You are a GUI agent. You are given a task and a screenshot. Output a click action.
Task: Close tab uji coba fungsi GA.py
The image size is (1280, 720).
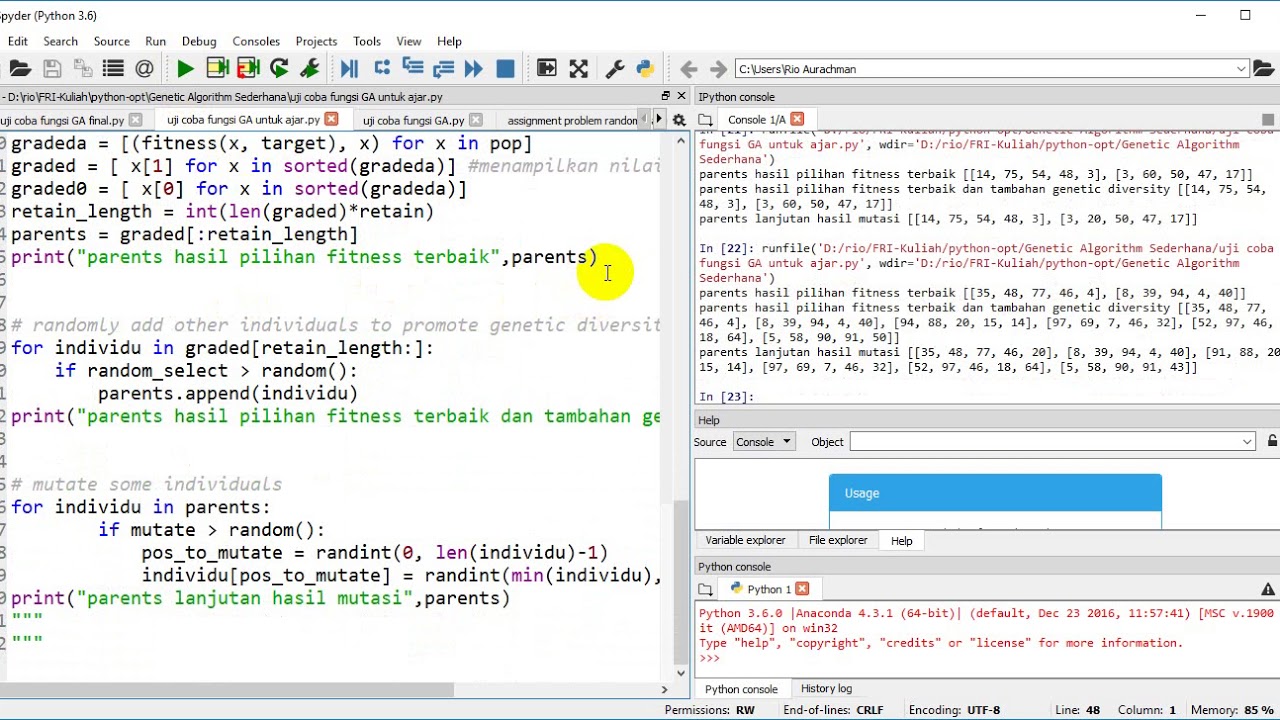[476, 120]
